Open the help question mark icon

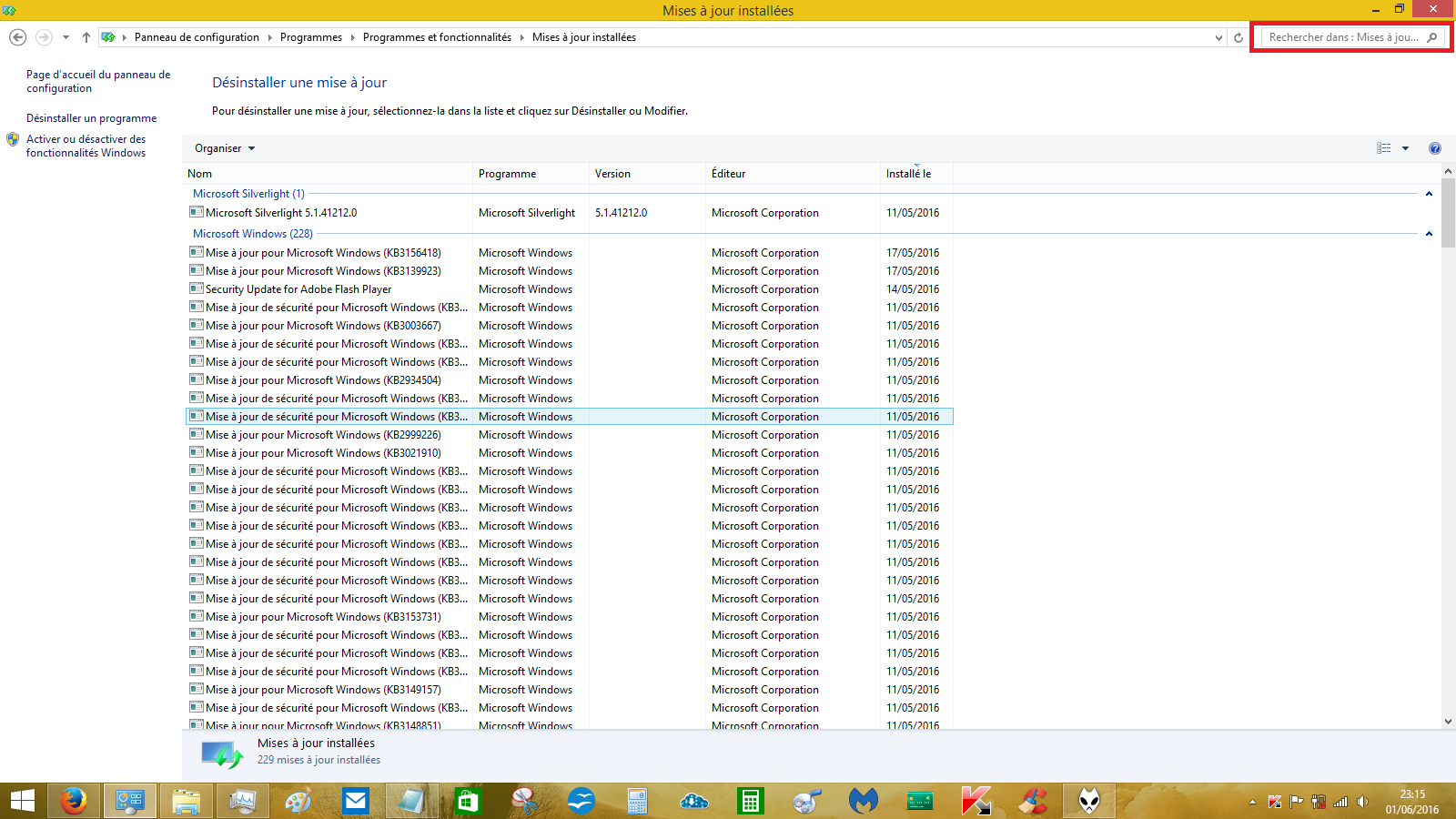tap(1435, 148)
